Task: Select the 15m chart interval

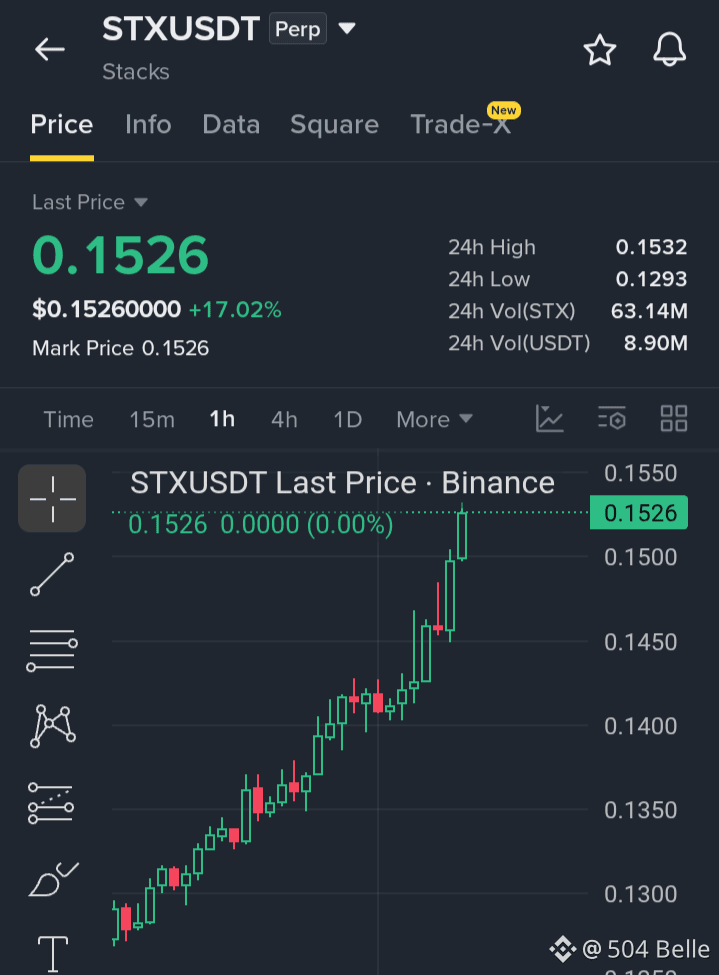Action: pyautogui.click(x=152, y=420)
